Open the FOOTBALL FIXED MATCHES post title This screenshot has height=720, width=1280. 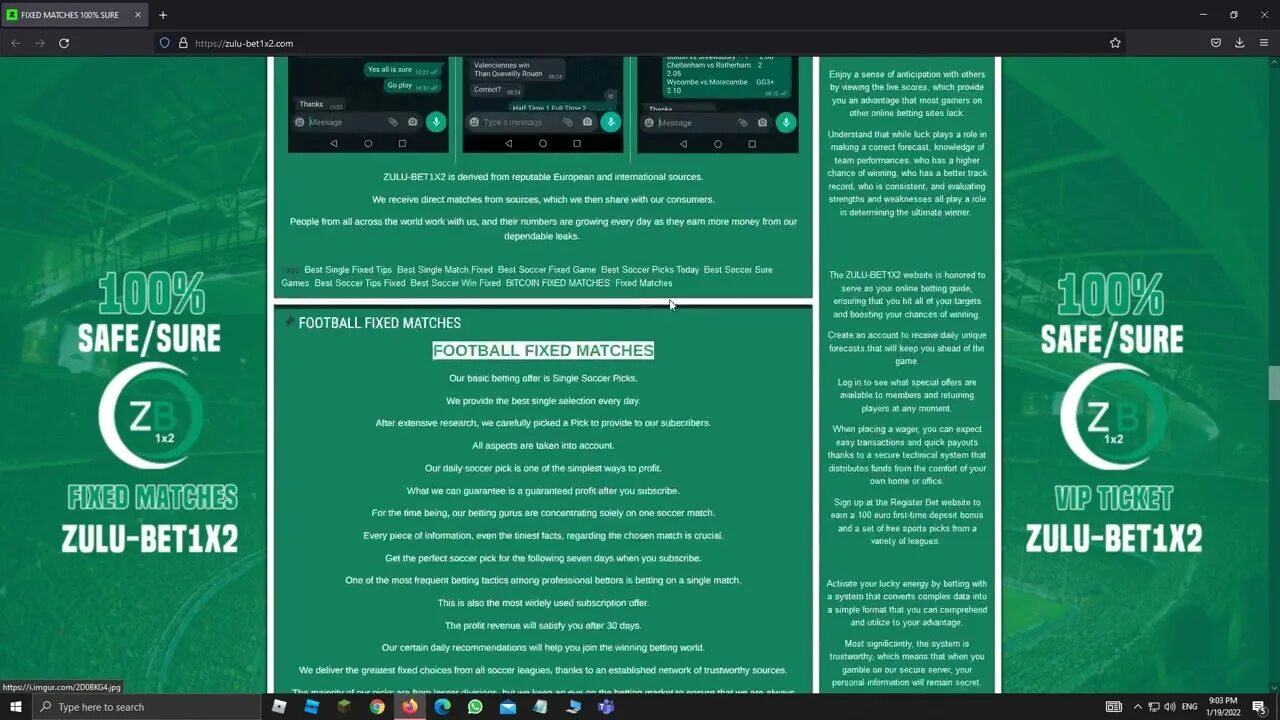point(379,323)
